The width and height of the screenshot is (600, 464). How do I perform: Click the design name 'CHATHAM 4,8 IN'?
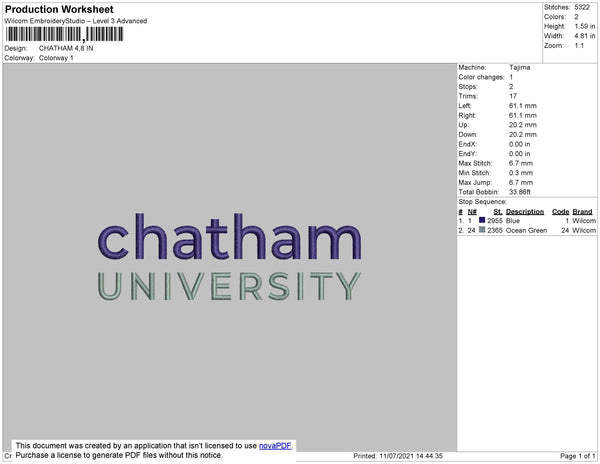(66, 48)
